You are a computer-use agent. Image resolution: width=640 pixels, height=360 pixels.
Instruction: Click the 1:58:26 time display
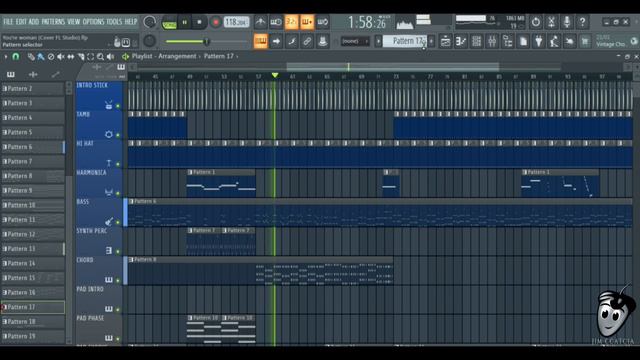click(367, 23)
